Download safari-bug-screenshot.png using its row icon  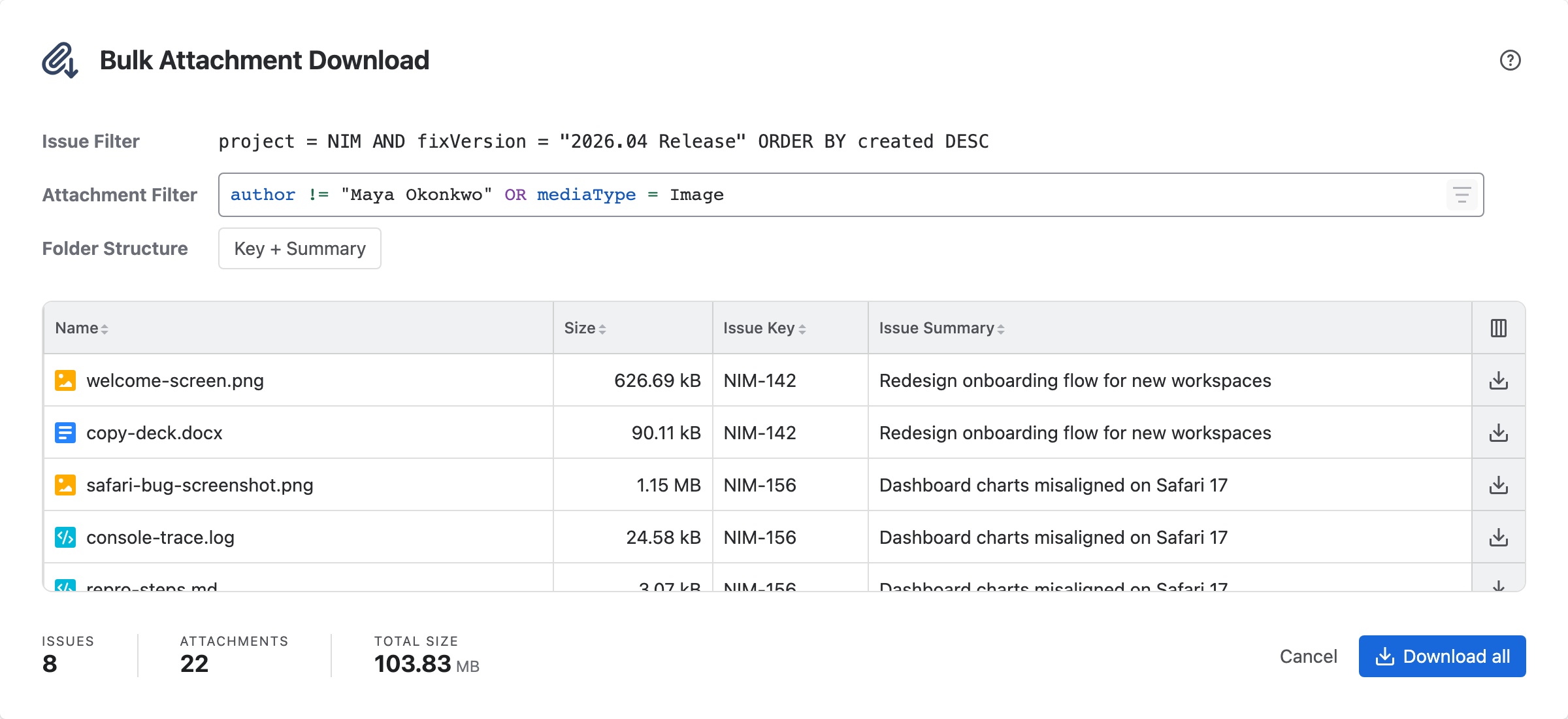1499,485
